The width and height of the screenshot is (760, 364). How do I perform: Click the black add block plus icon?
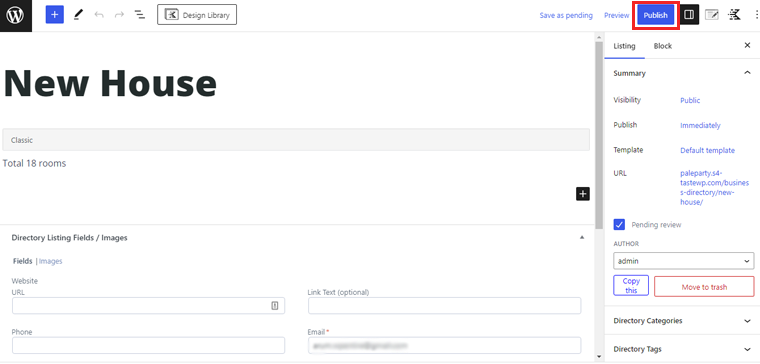coord(583,194)
